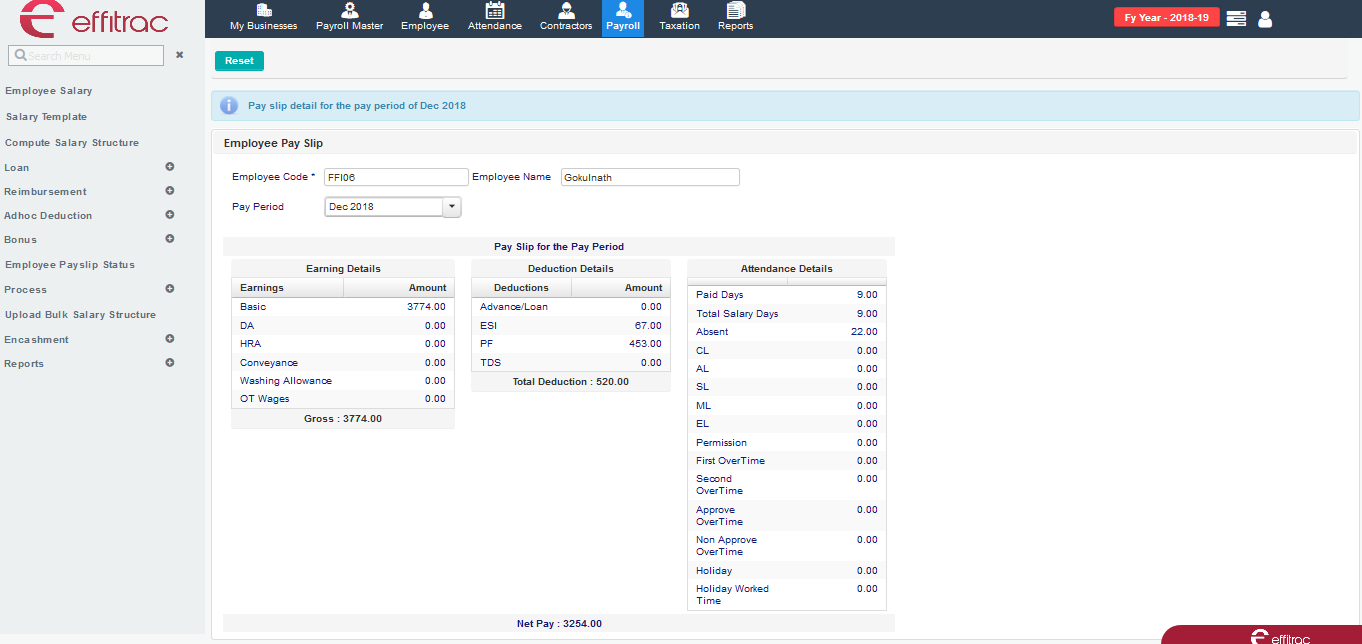Viewport: 1362px width, 644px height.
Task: Open the server/settings icon beside Fy Year
Action: tap(1236, 18)
